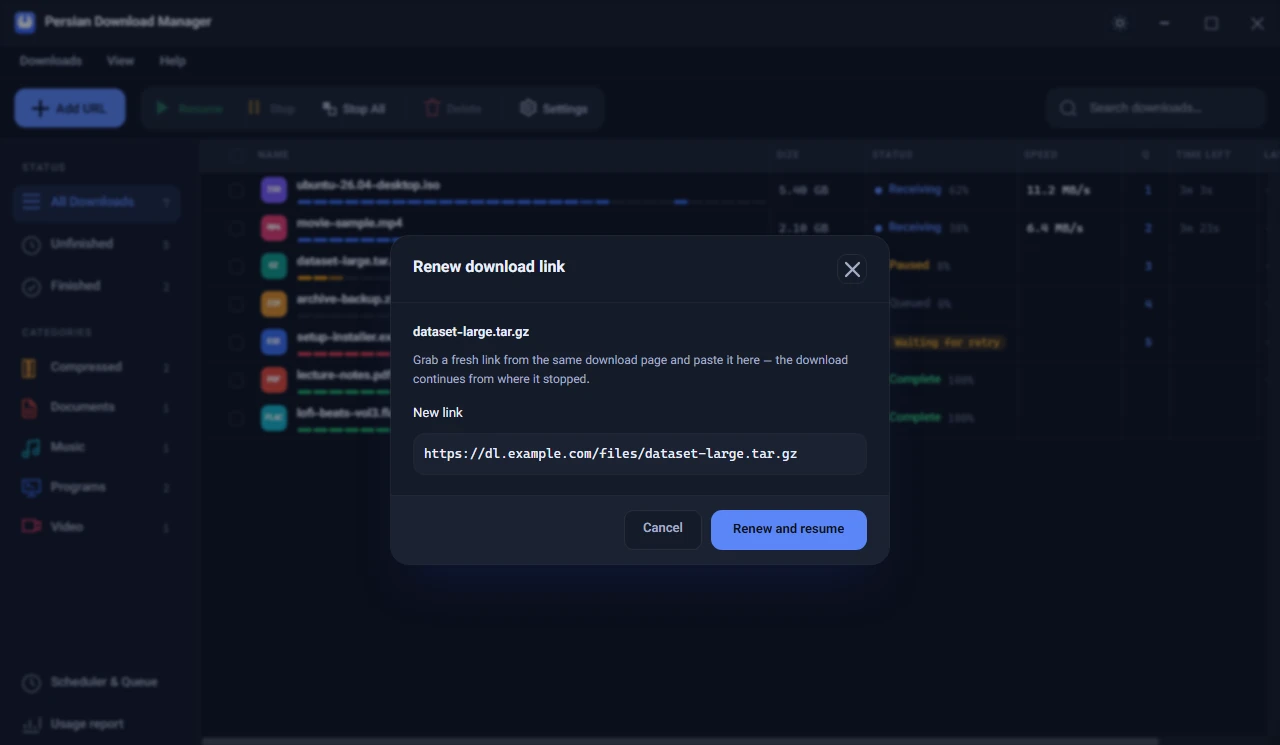This screenshot has width=1280, height=745.
Task: Click the Renew and resume button
Action: pyautogui.click(x=789, y=529)
